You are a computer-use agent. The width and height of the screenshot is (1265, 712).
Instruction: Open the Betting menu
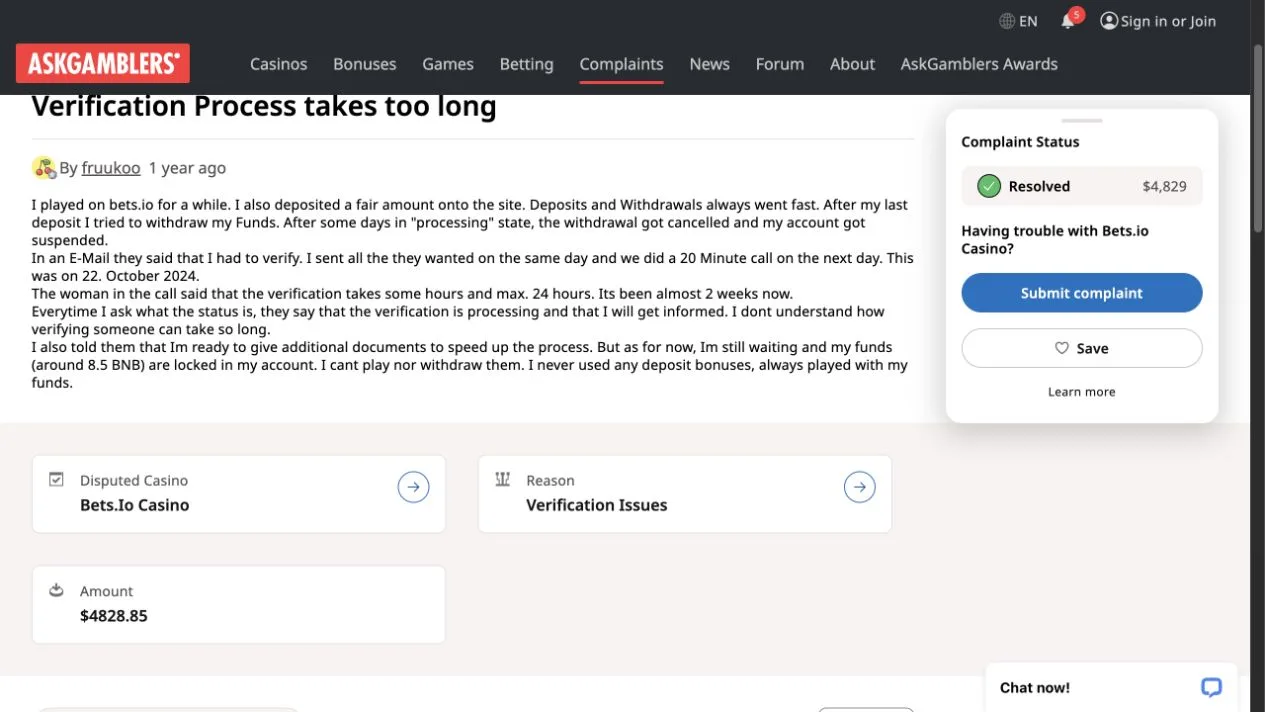pyautogui.click(x=526, y=64)
